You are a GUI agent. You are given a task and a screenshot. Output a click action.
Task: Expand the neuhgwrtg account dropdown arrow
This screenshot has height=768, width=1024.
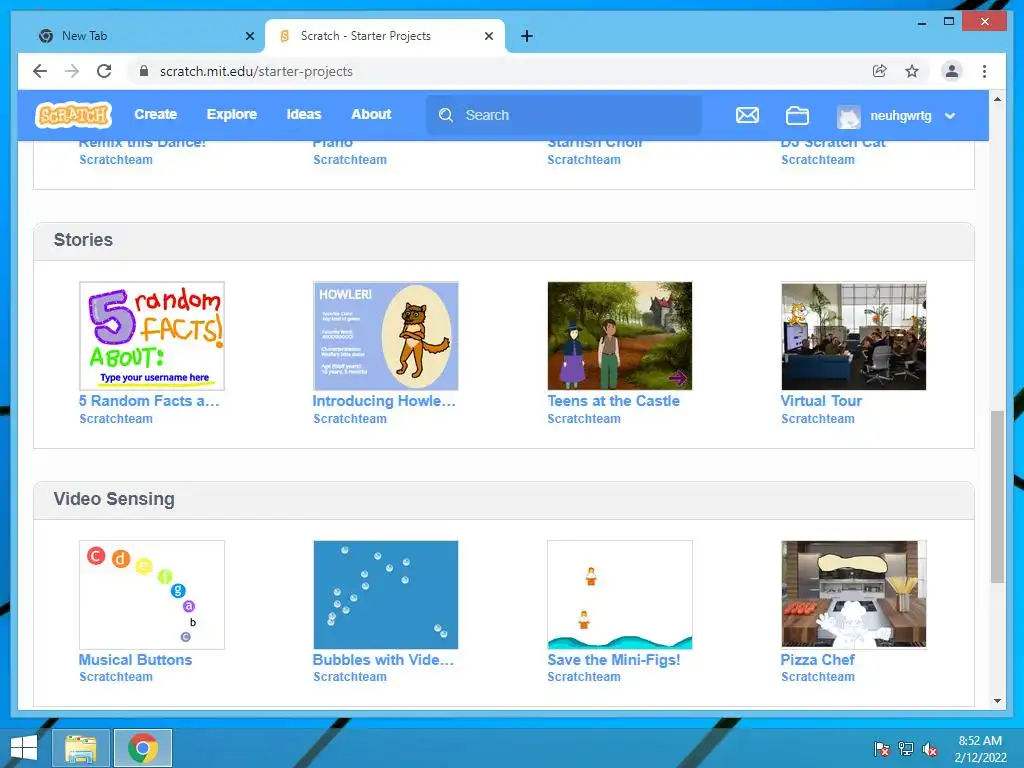coord(950,116)
